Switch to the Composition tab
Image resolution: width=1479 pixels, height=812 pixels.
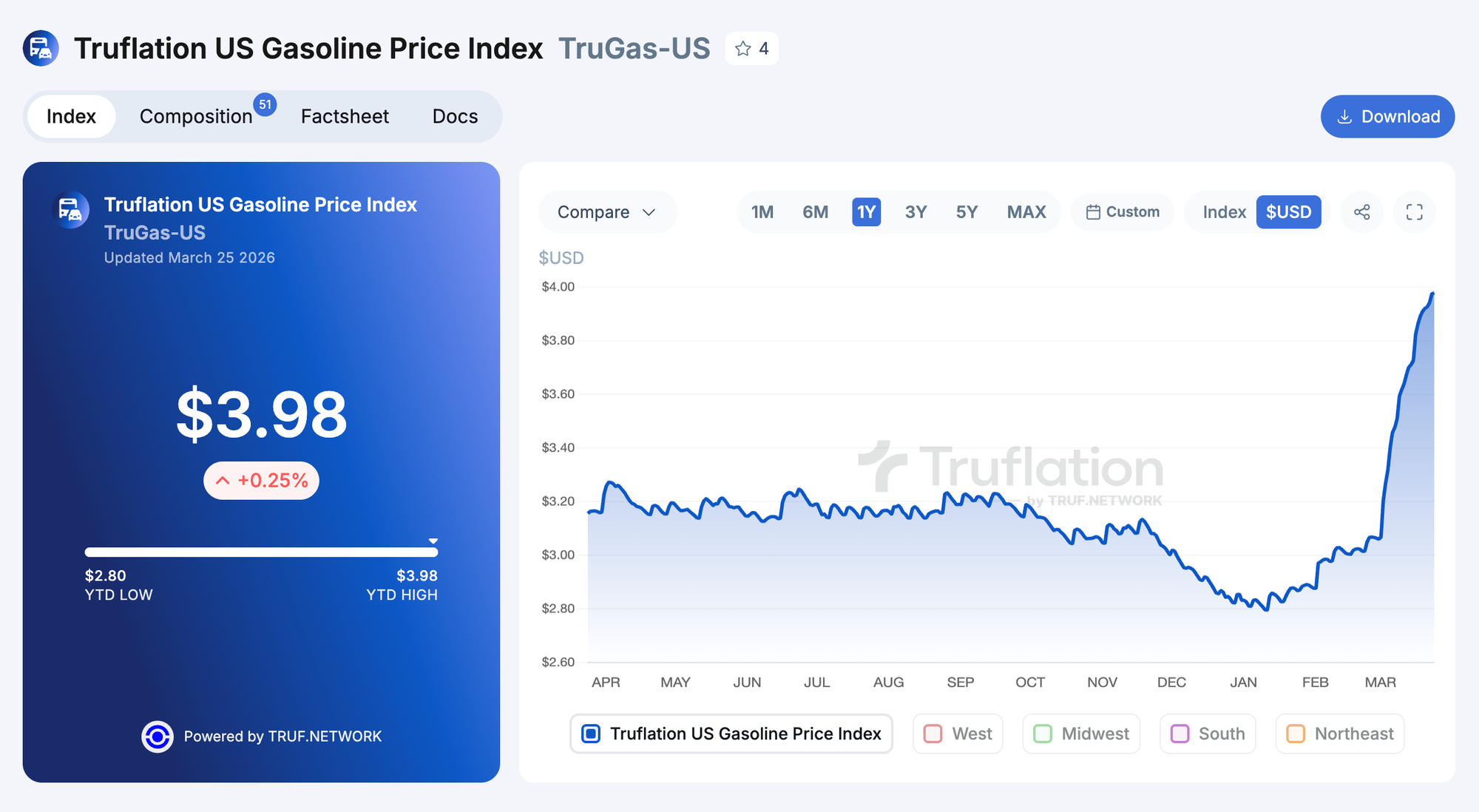(196, 117)
